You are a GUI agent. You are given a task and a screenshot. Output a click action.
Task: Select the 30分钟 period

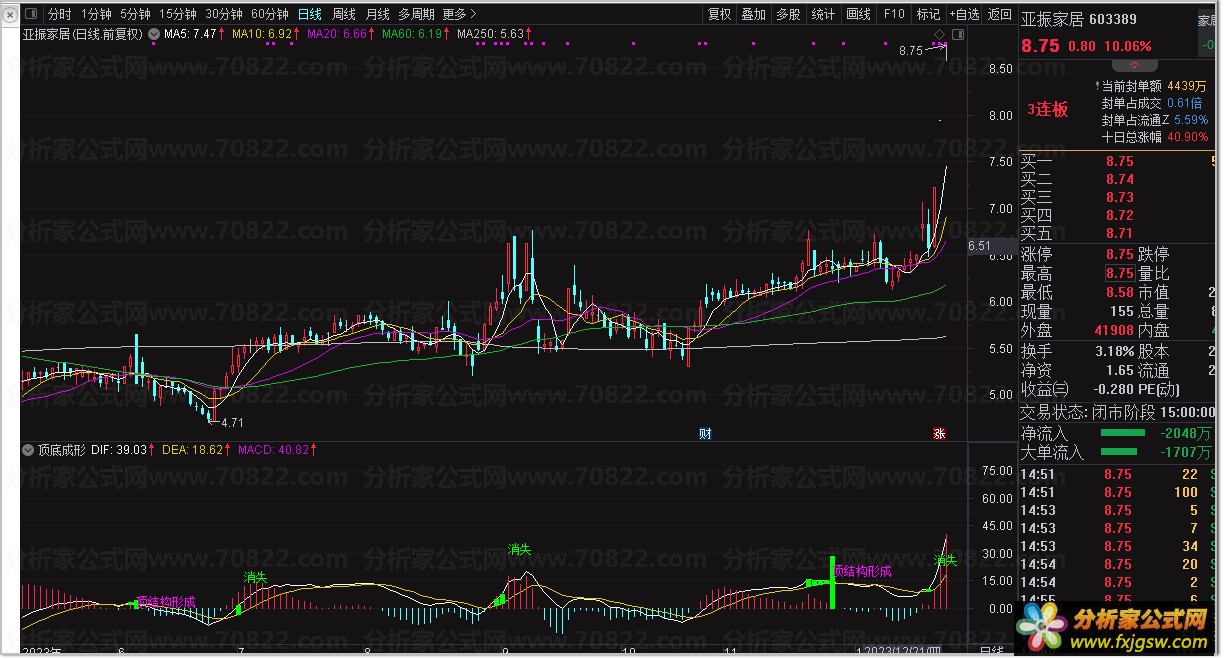click(224, 14)
